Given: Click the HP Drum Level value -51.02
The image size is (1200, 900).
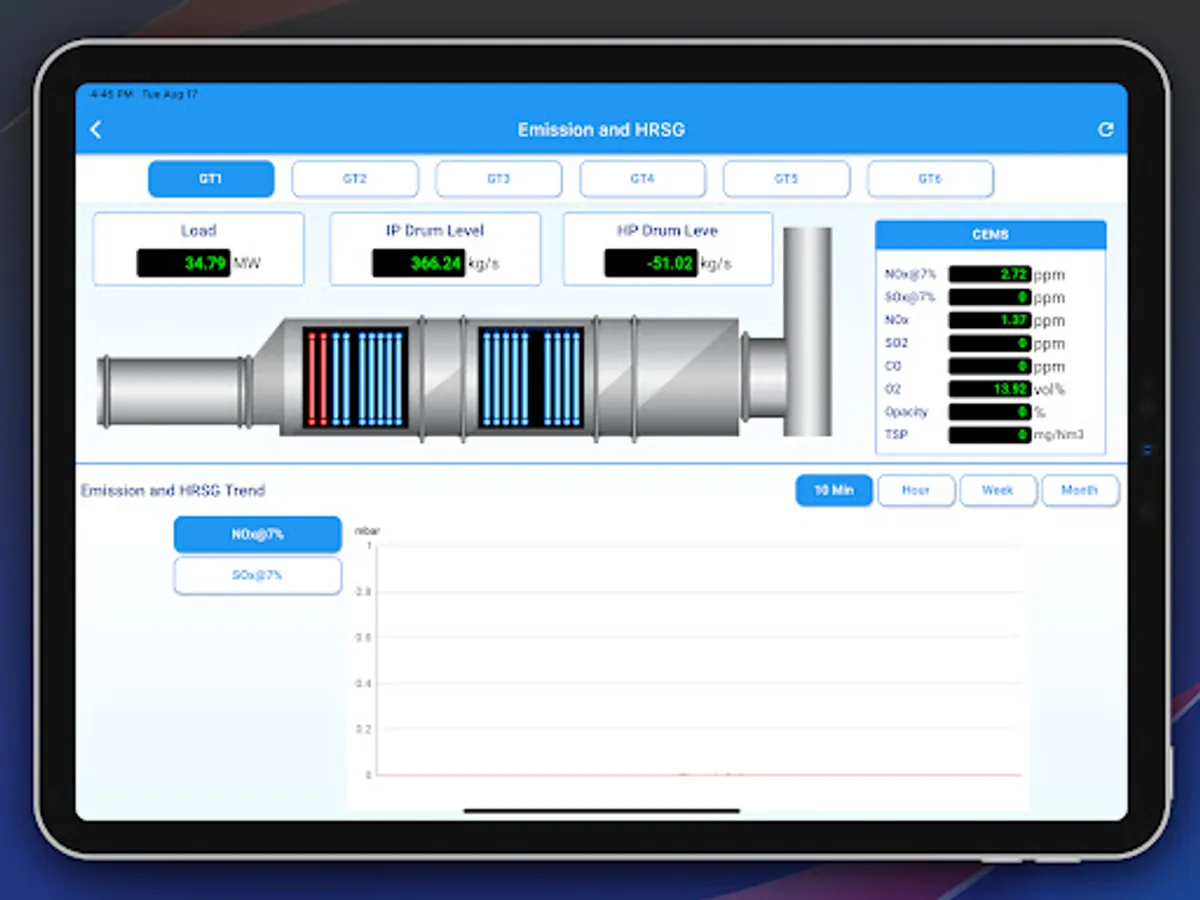Looking at the screenshot, I should pos(651,264).
